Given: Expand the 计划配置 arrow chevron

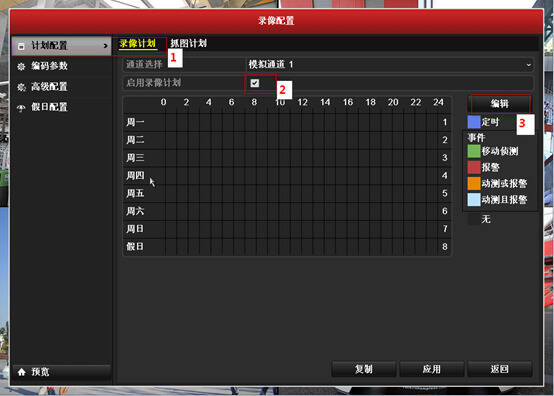Looking at the screenshot, I should (105, 46).
